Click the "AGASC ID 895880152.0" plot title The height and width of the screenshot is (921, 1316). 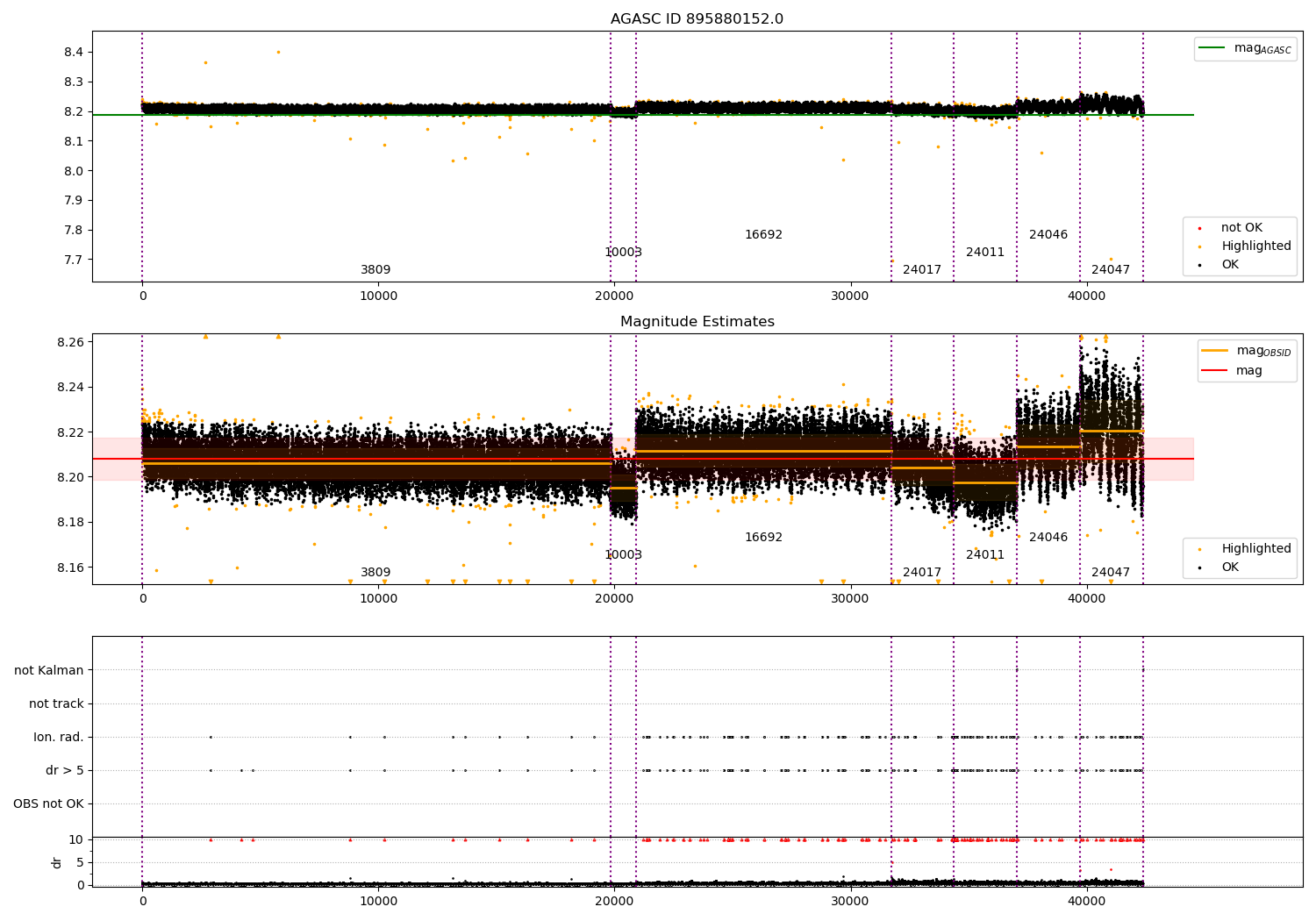(x=697, y=19)
